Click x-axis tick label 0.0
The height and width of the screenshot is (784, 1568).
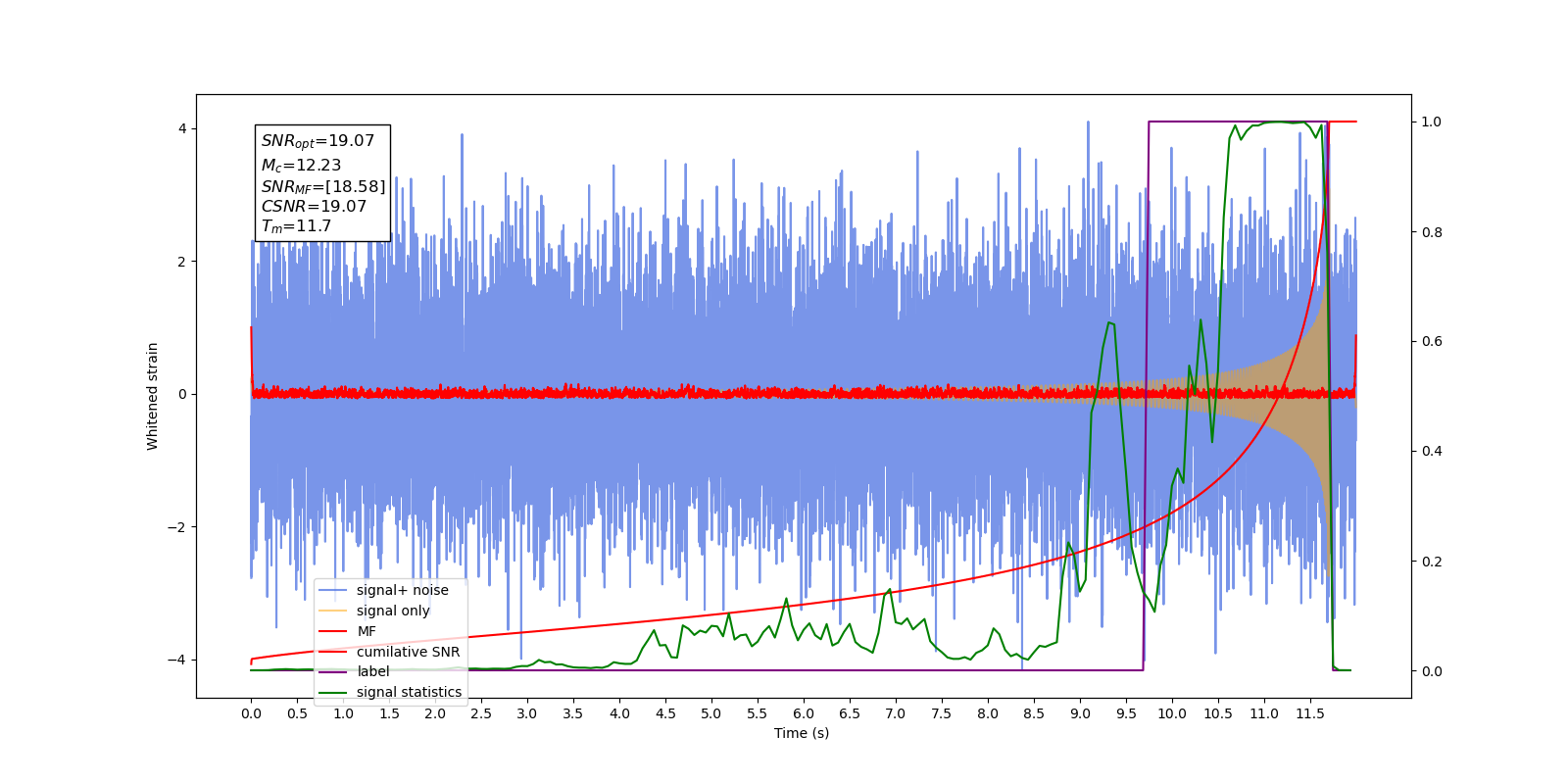251,713
